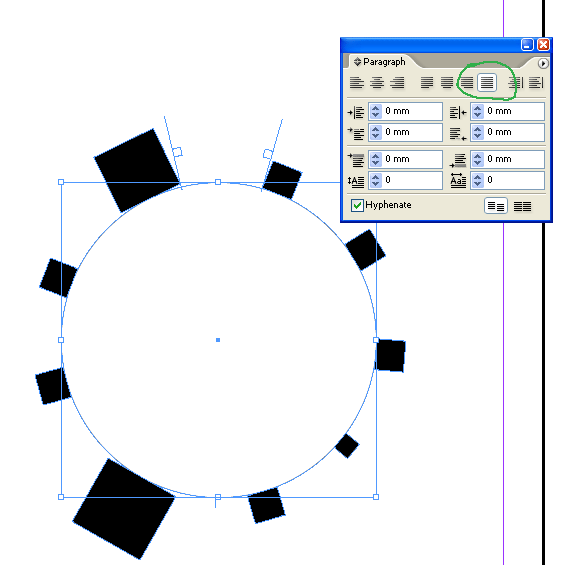This screenshot has width=569, height=565.
Task: Apply Align Towards Spine alignment
Action: [x=516, y=83]
